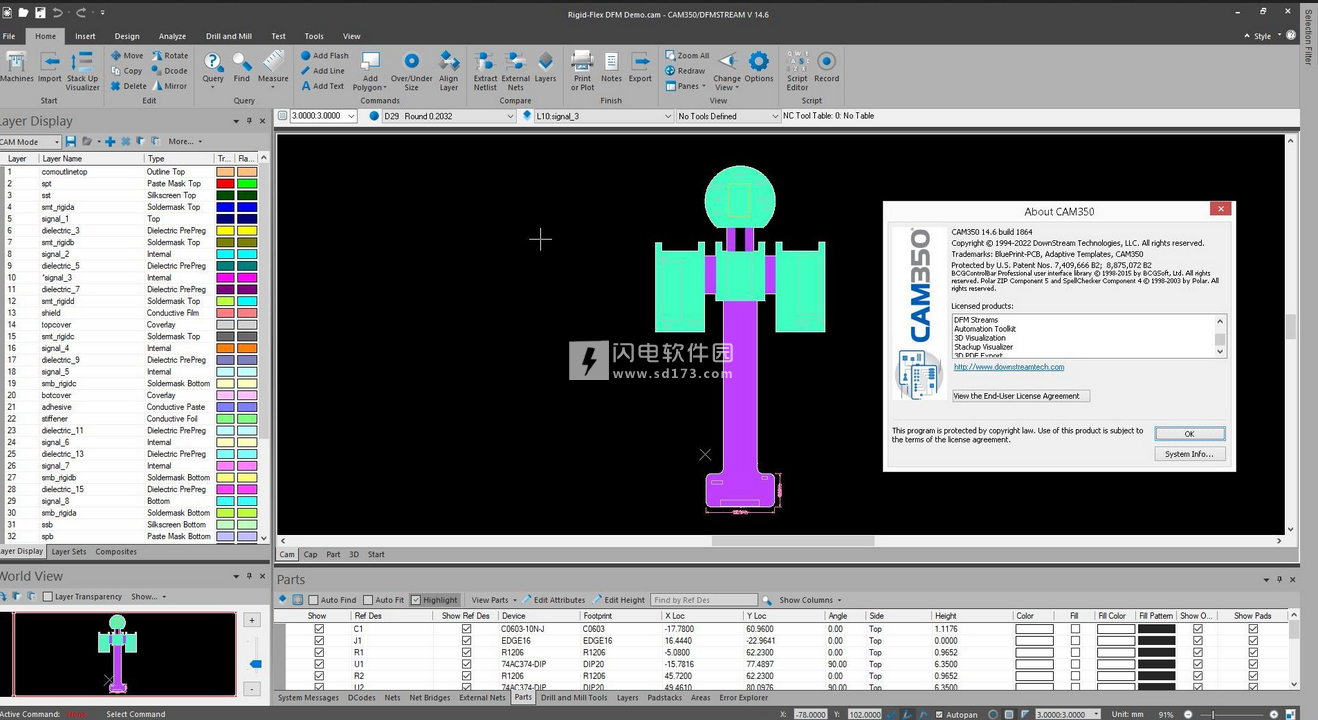Click Edit Height in the Parts panel
The width and height of the screenshot is (1318, 720).
tap(619, 600)
